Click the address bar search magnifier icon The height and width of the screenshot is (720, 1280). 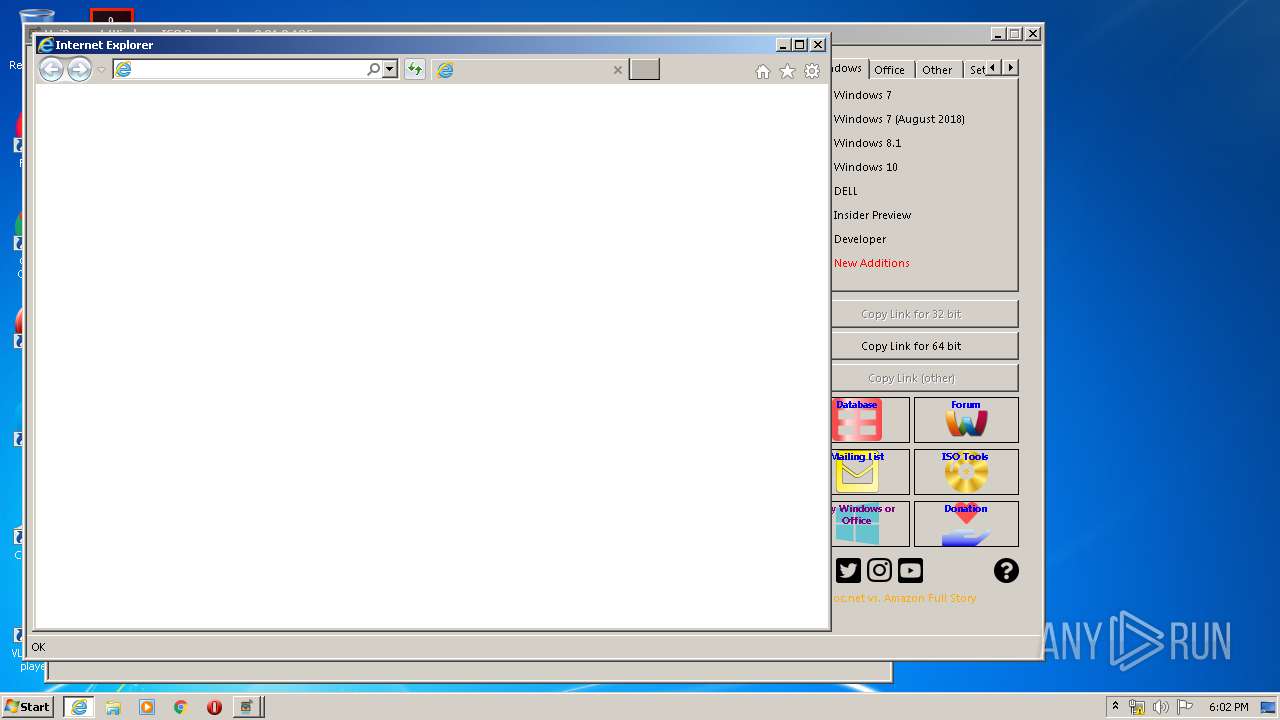(x=374, y=69)
